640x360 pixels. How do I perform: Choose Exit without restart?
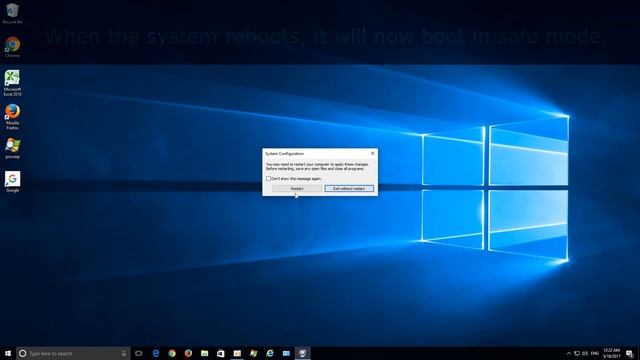point(349,189)
